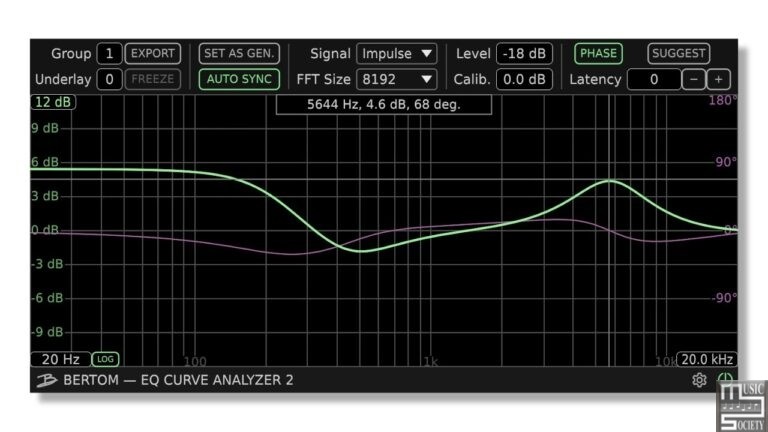Click the SET AS GEN. button
The height and width of the screenshot is (432, 768).
tap(239, 53)
